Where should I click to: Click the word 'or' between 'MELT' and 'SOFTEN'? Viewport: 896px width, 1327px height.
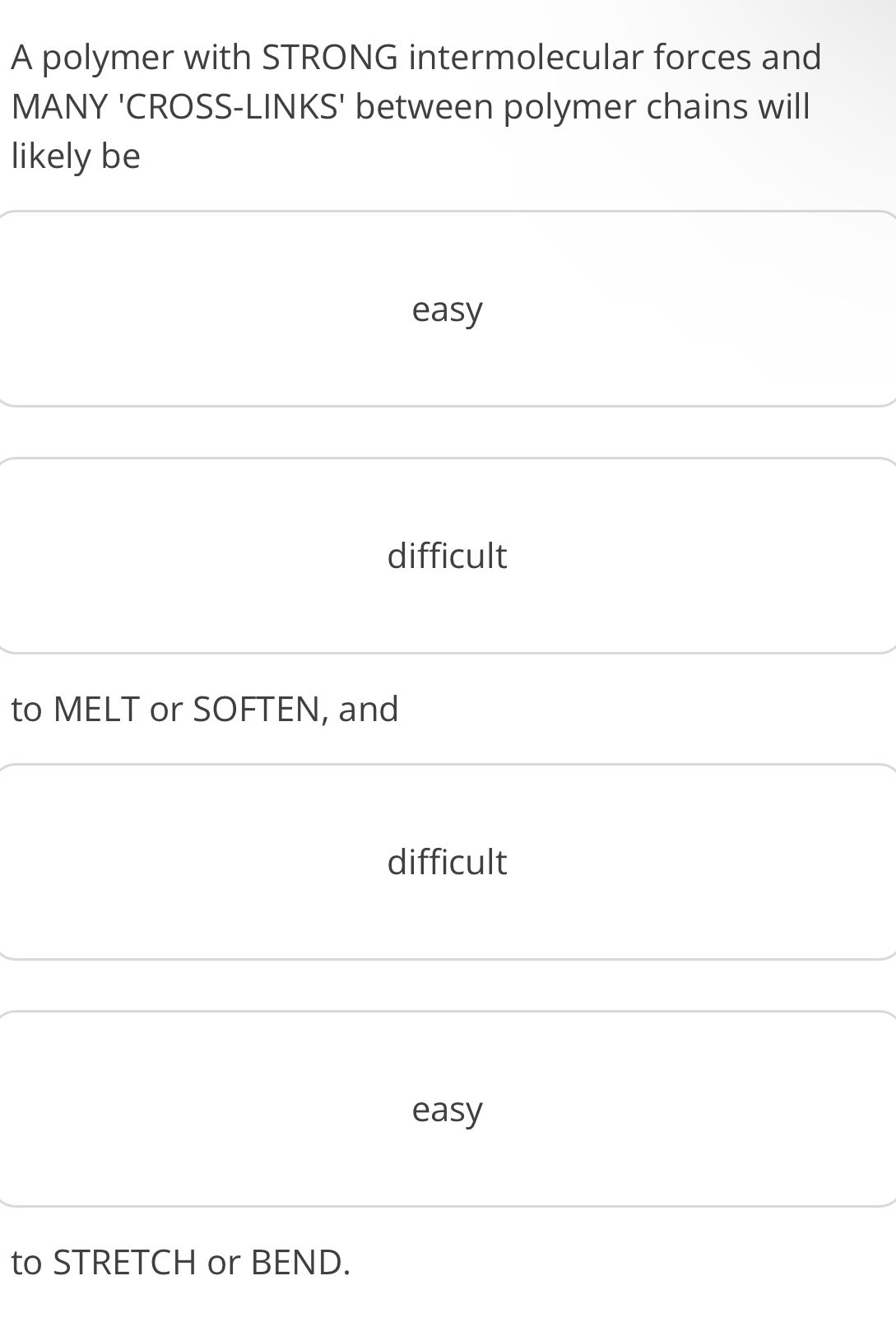(165, 709)
